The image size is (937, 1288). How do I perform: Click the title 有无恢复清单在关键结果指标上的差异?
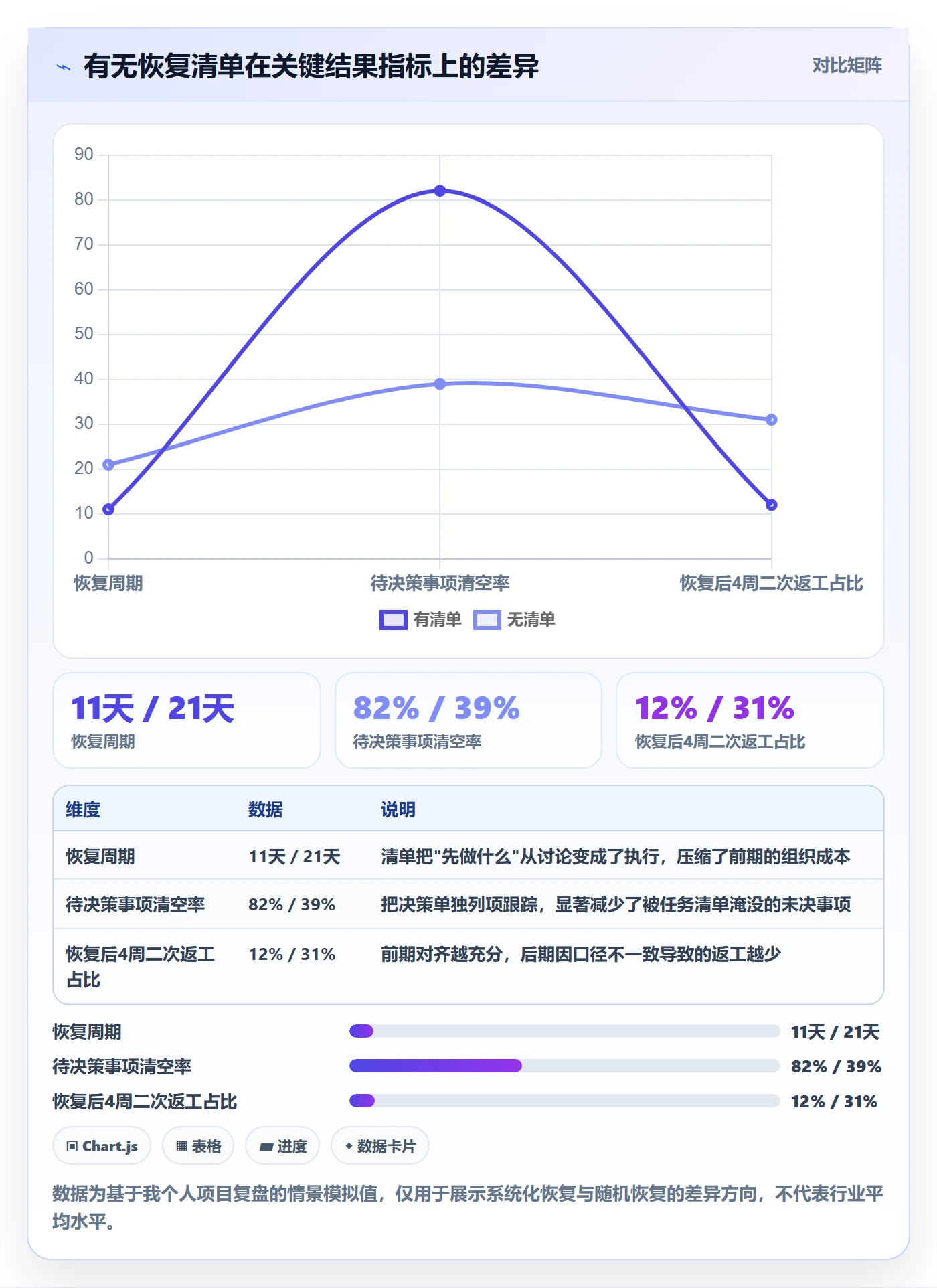click(x=311, y=66)
